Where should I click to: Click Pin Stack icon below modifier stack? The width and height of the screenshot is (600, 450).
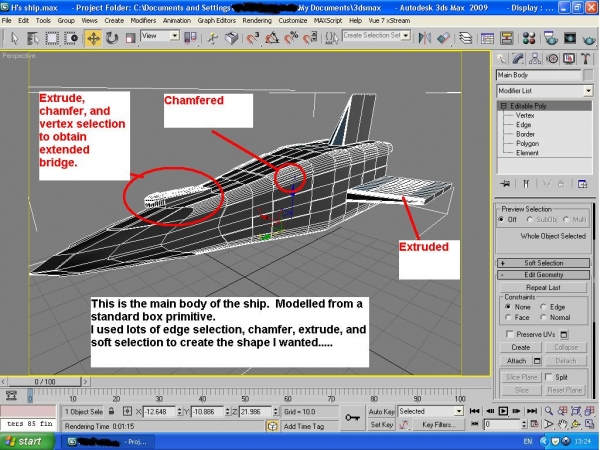[505, 184]
